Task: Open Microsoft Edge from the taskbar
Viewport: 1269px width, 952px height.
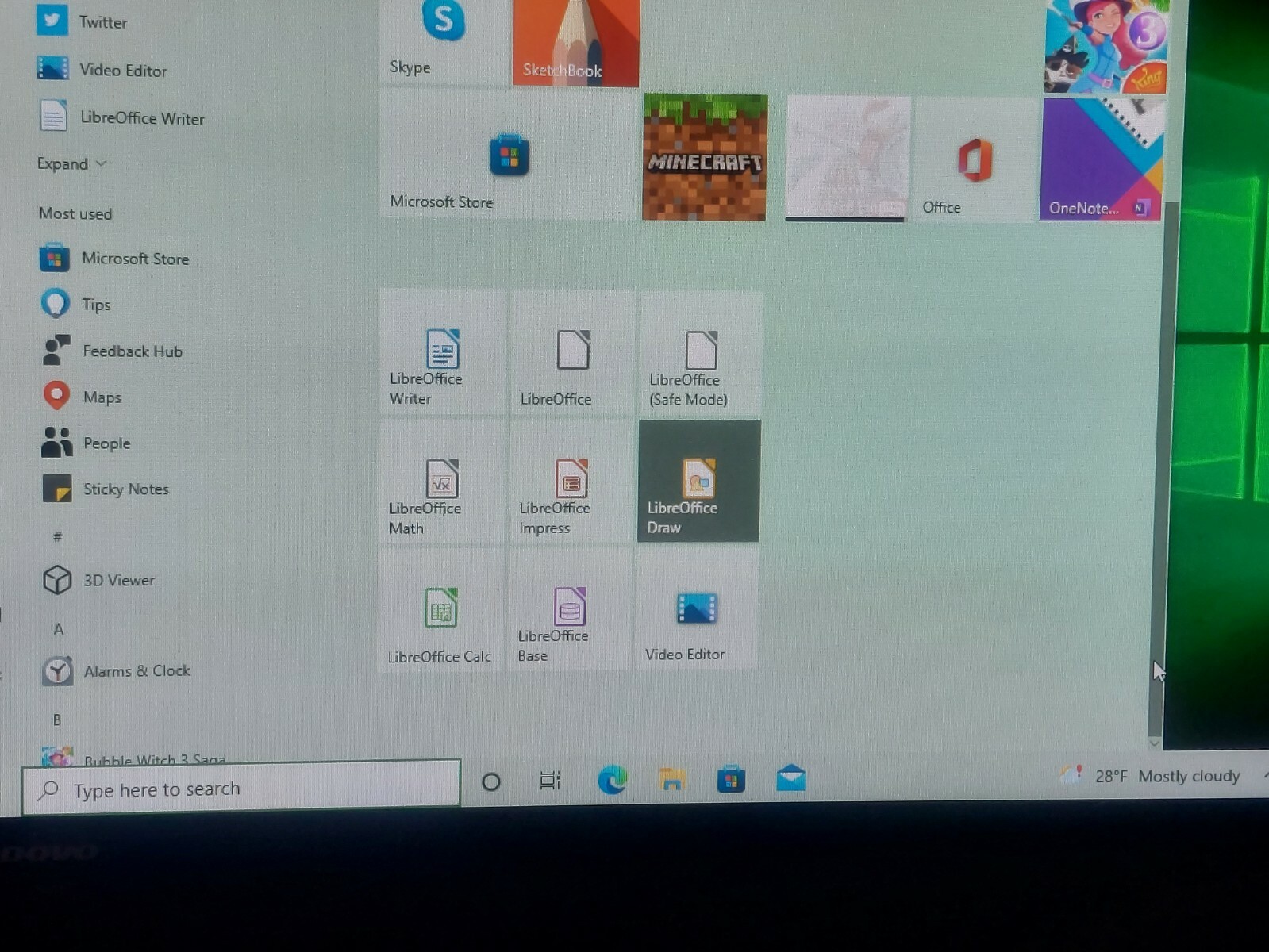Action: (612, 781)
